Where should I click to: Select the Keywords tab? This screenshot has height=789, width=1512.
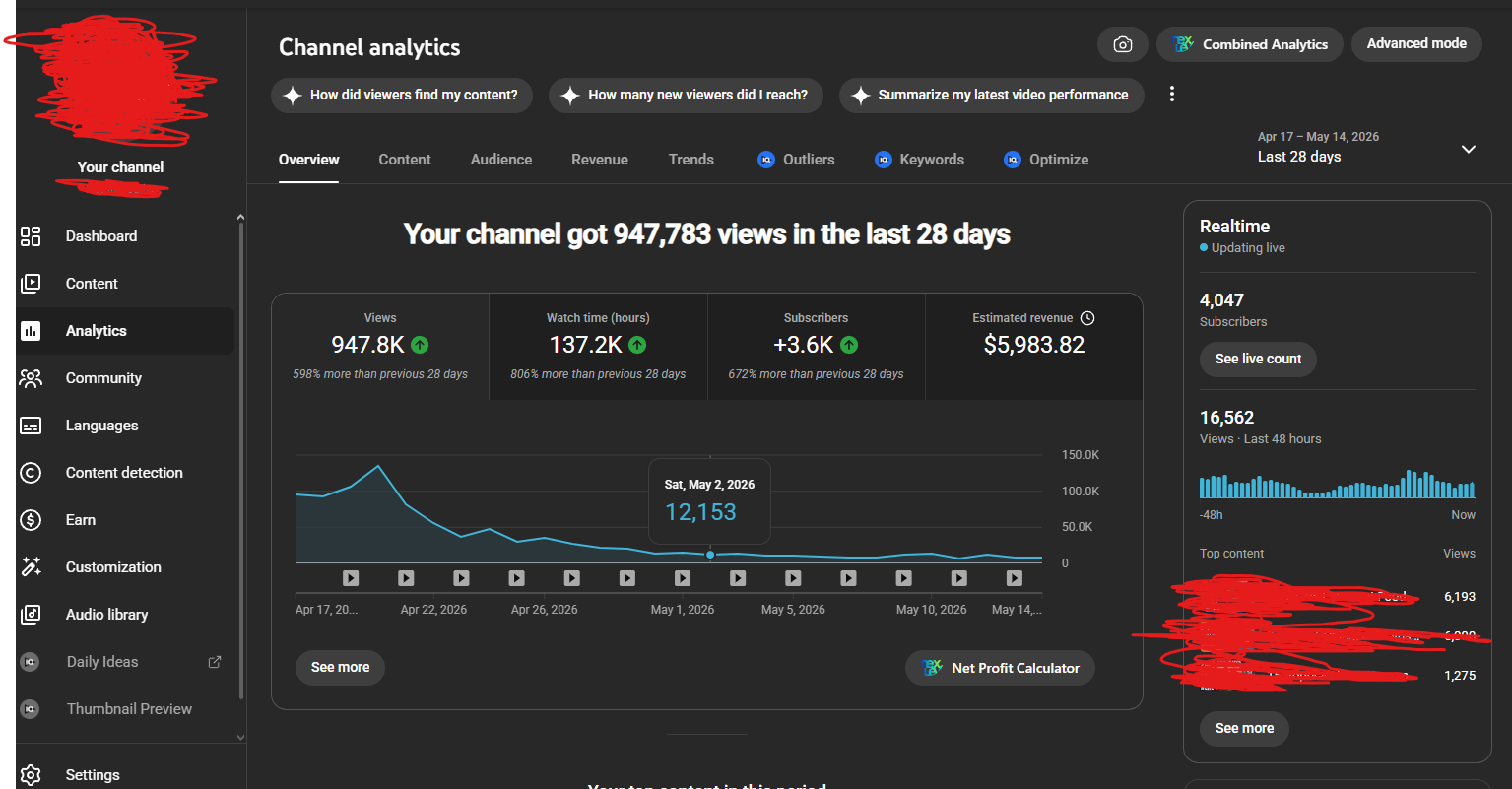tap(919, 160)
